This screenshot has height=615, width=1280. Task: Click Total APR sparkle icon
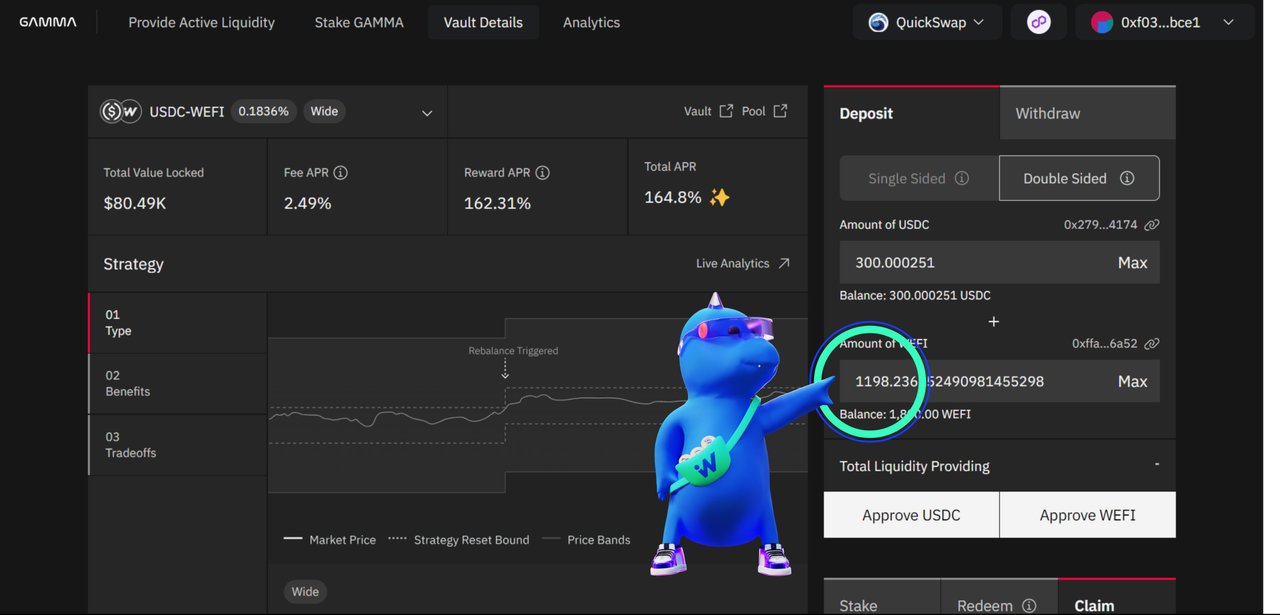719,197
